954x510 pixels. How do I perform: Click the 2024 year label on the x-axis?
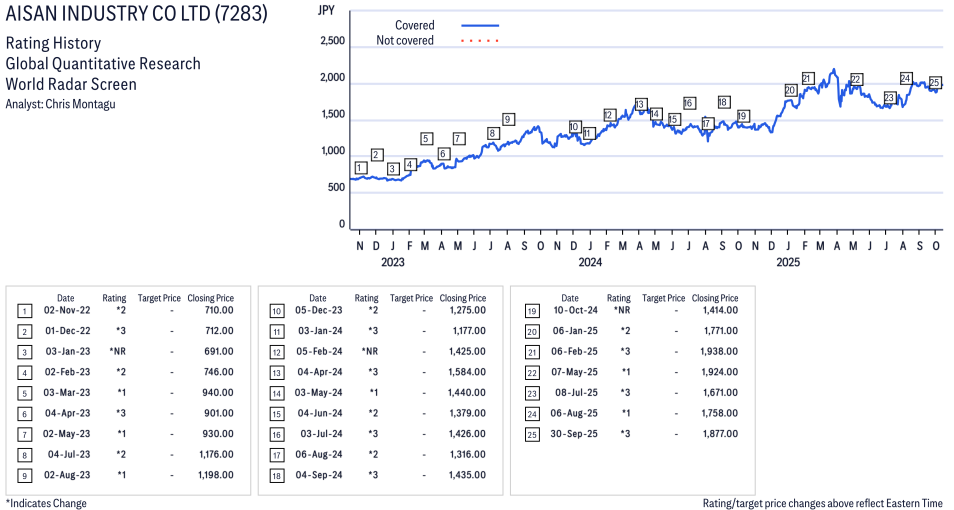pos(590,263)
